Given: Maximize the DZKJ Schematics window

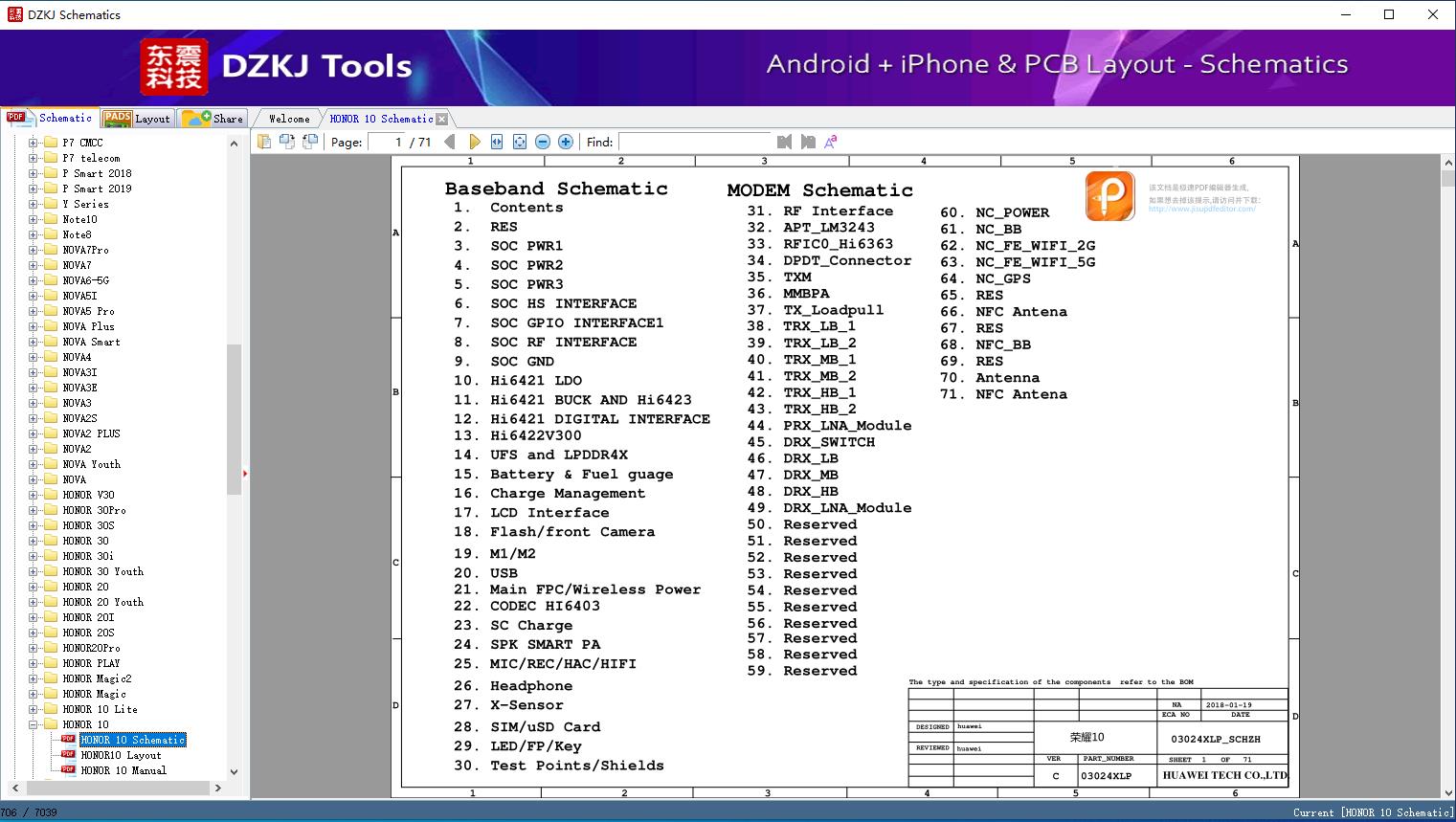Looking at the screenshot, I should pos(1389,14).
